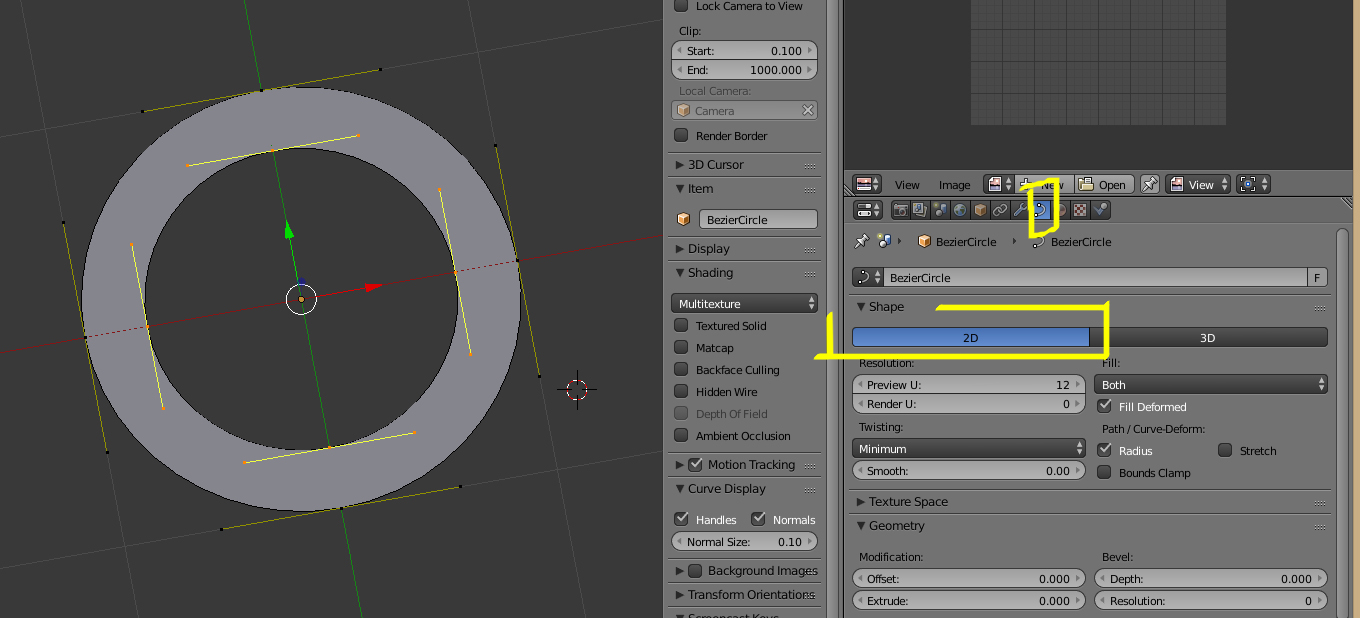Click the Open image button
This screenshot has height=618, width=1360.
click(x=1103, y=184)
